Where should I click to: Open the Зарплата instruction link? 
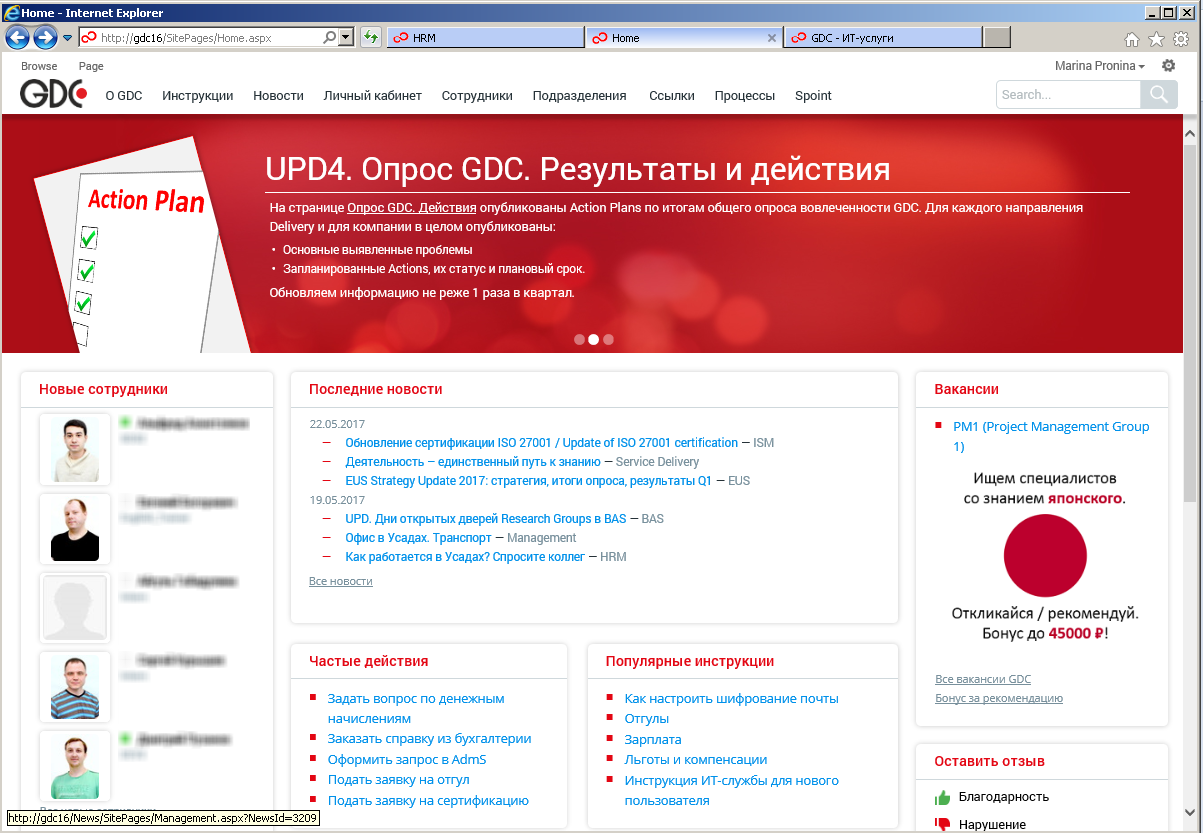[x=653, y=739]
